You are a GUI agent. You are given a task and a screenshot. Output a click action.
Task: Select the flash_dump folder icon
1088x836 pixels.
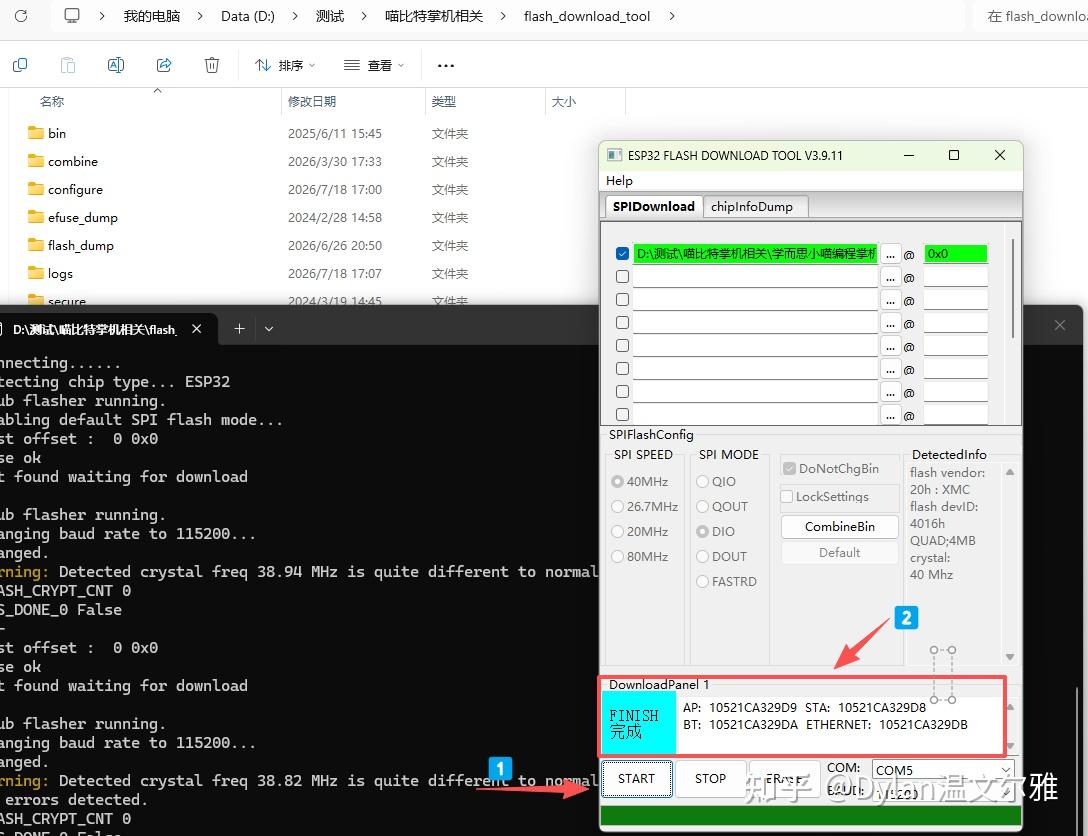click(35, 245)
